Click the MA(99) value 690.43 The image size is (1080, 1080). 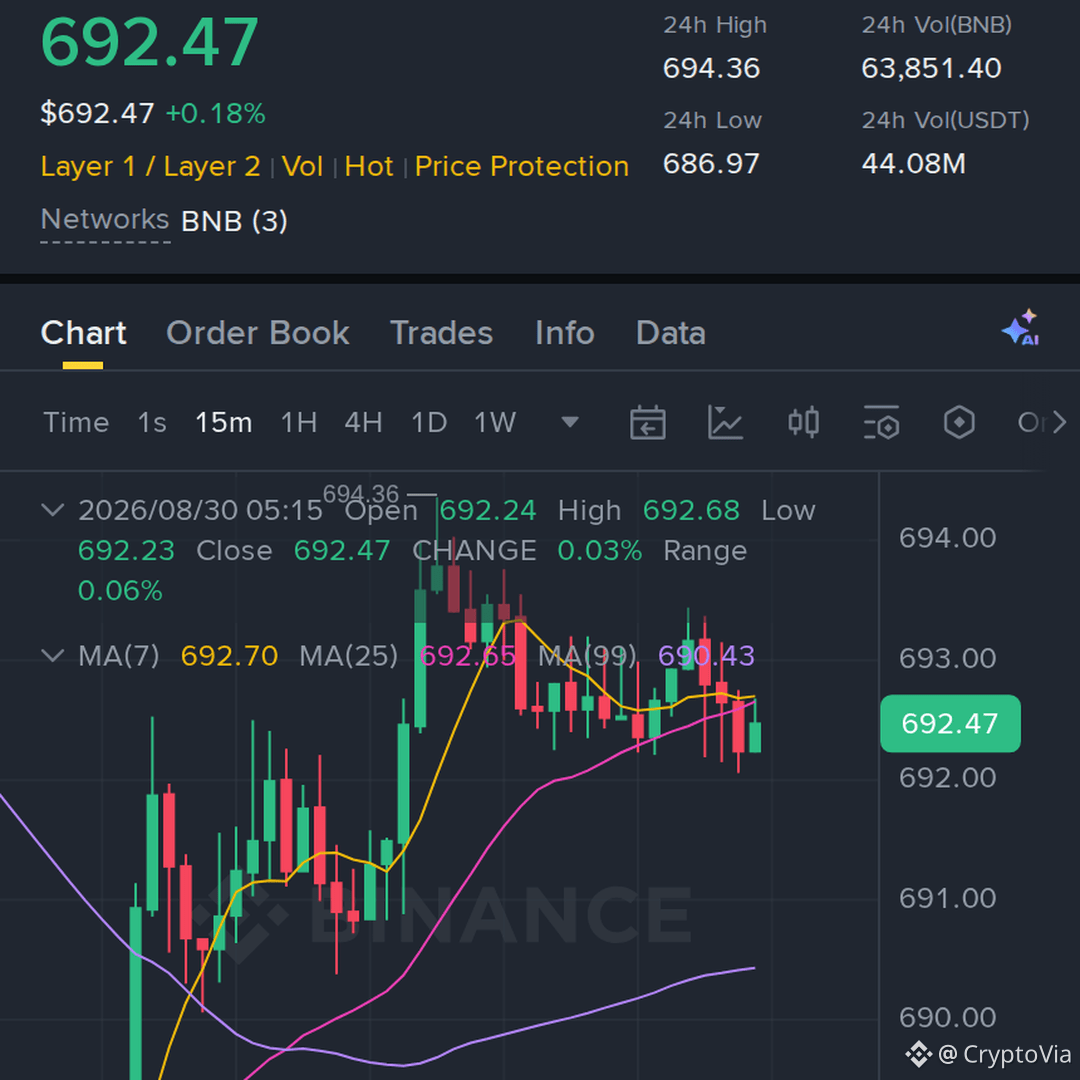[x=706, y=656]
